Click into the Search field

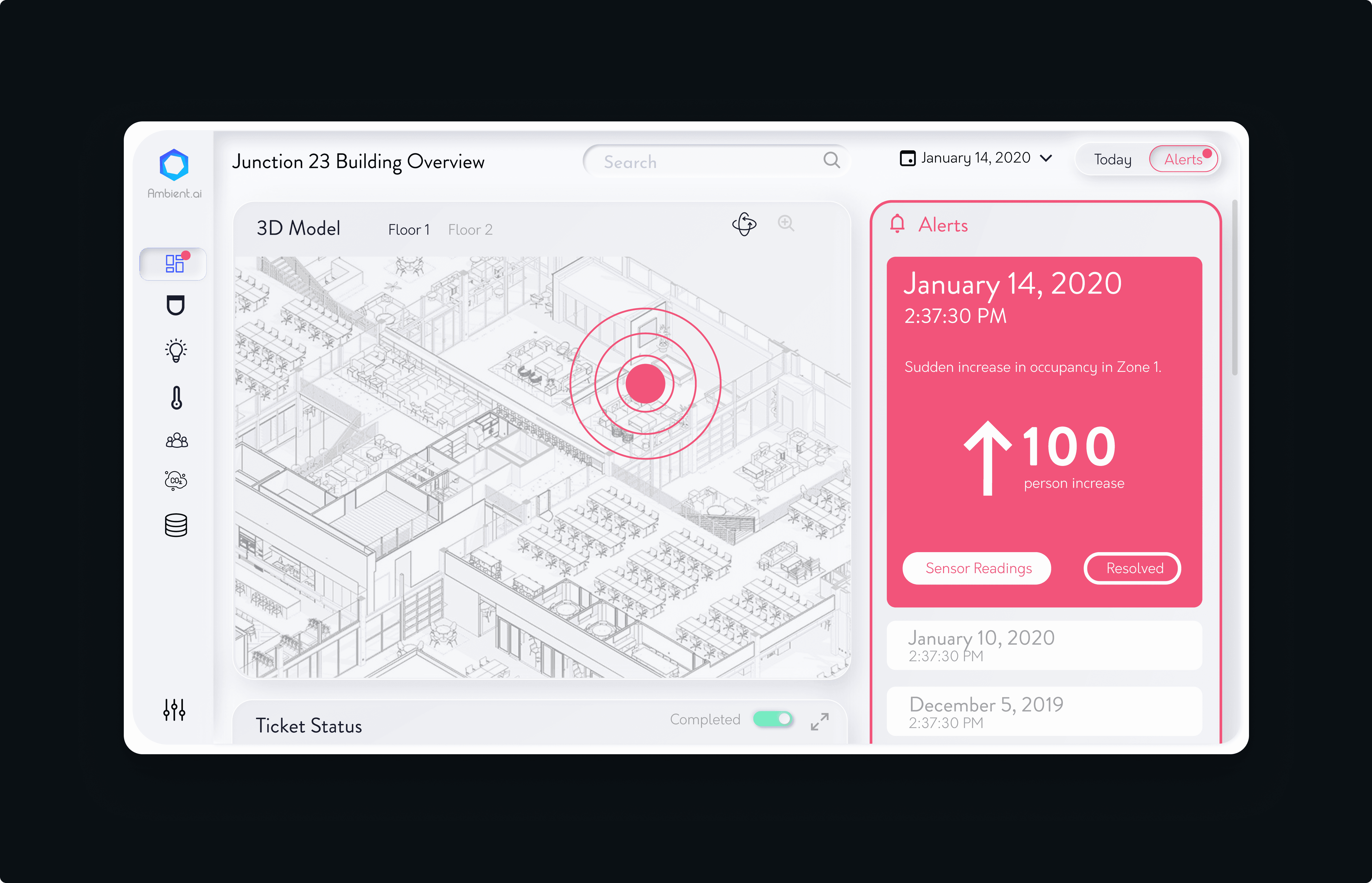pos(705,162)
